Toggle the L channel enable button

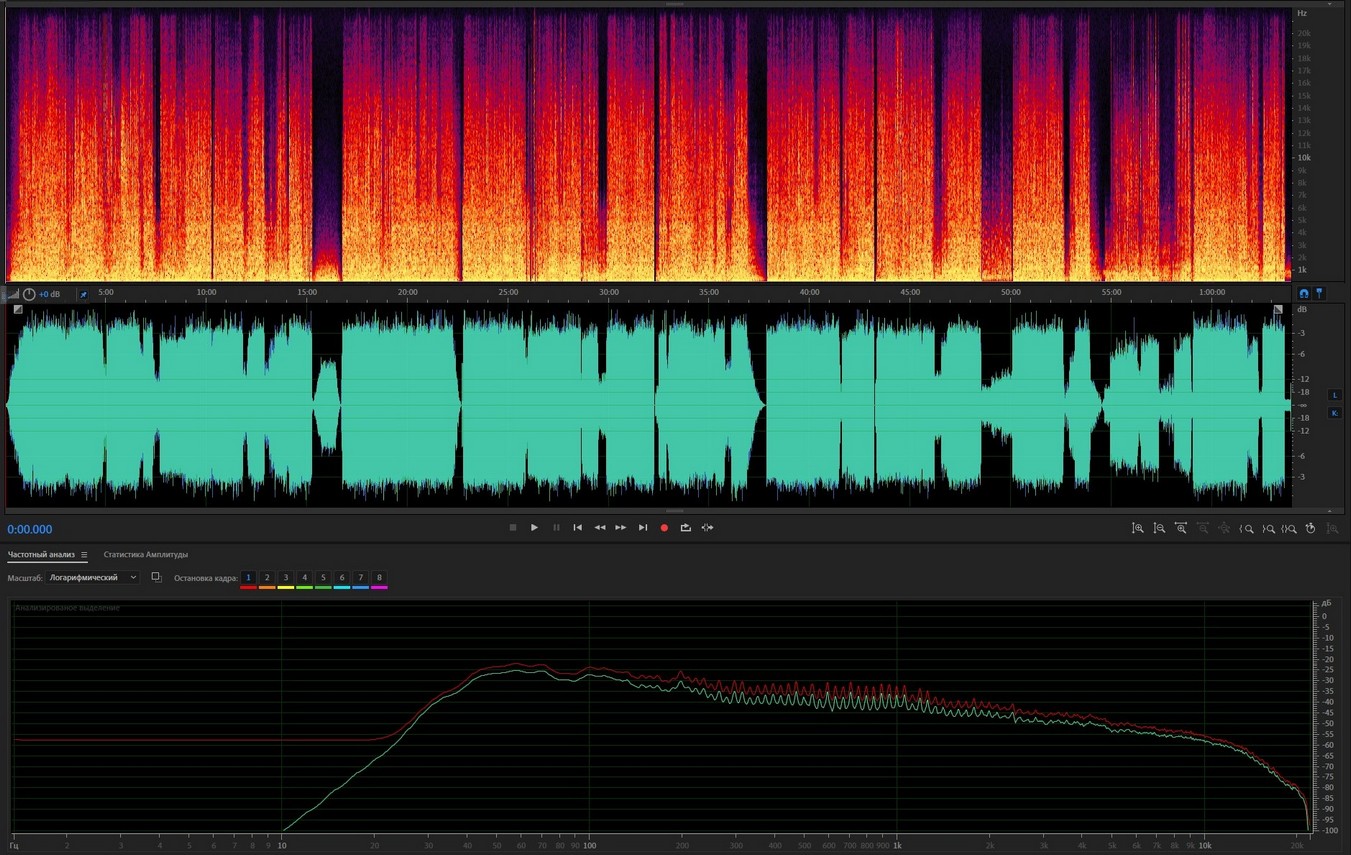[1334, 395]
